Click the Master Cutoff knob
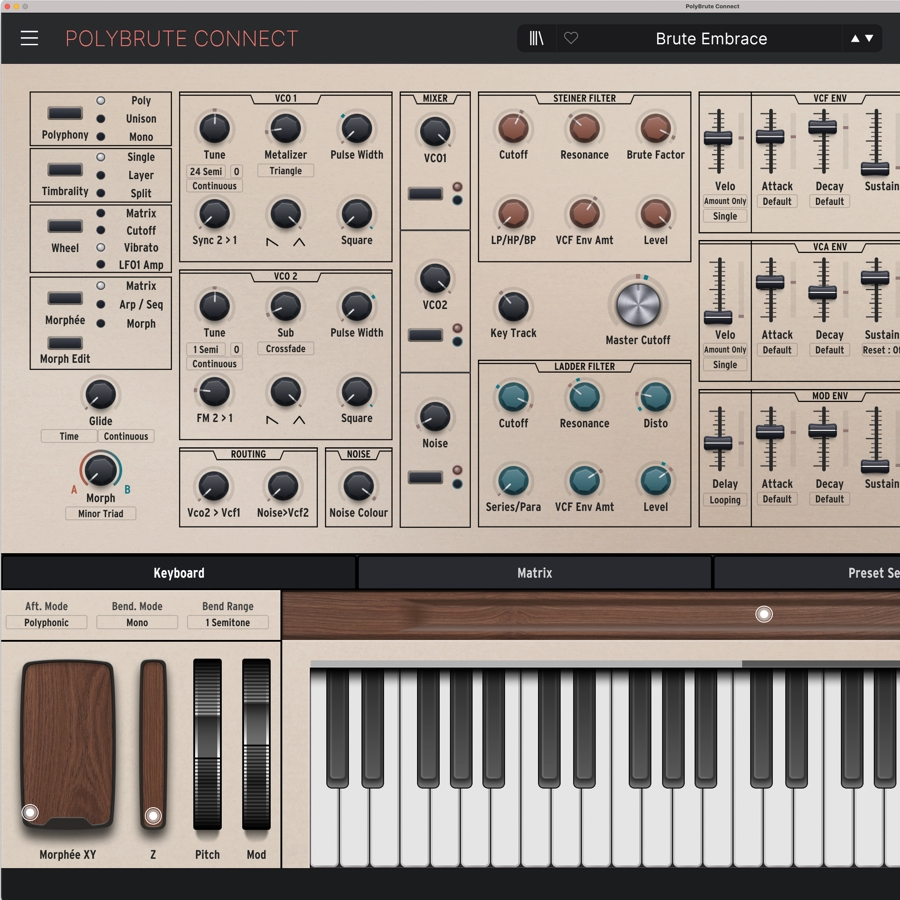900x900 pixels. 638,305
